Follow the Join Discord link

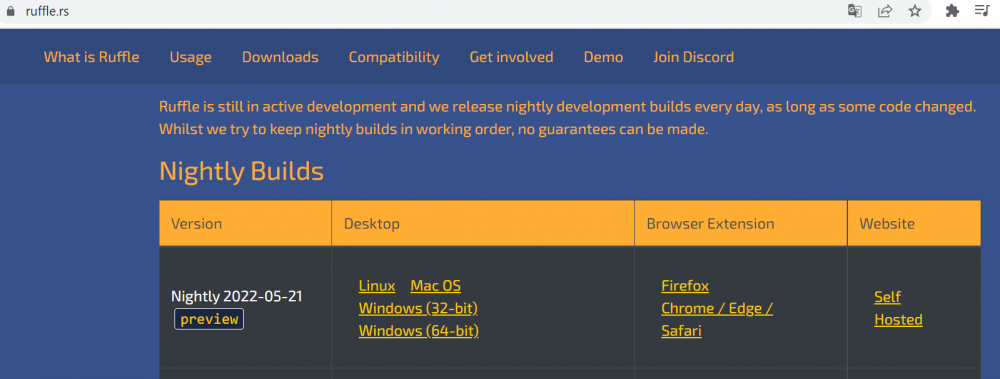click(x=693, y=57)
